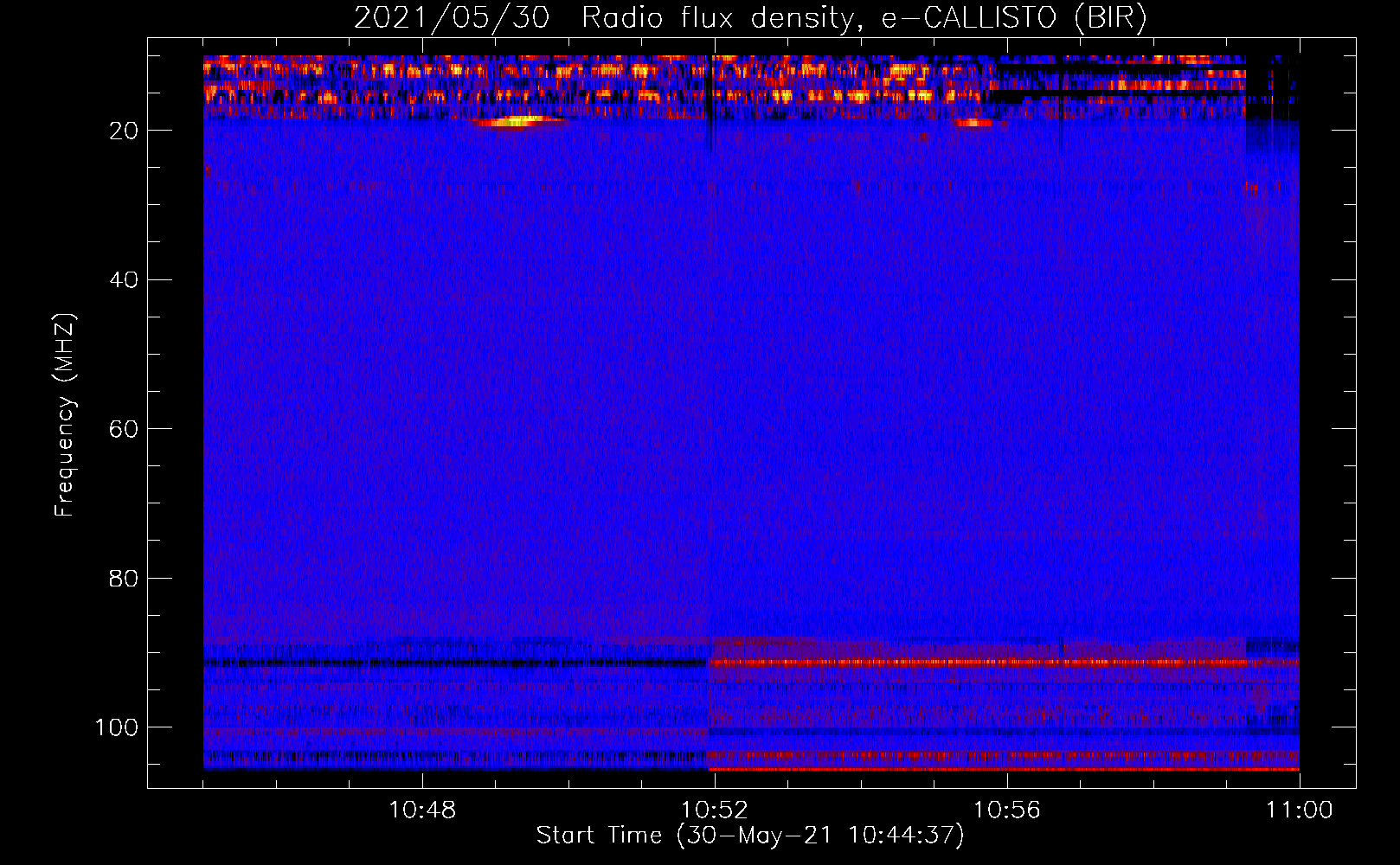Click the '80' frequency tick label
Image resolution: width=1400 pixels, height=865 pixels.
point(124,578)
